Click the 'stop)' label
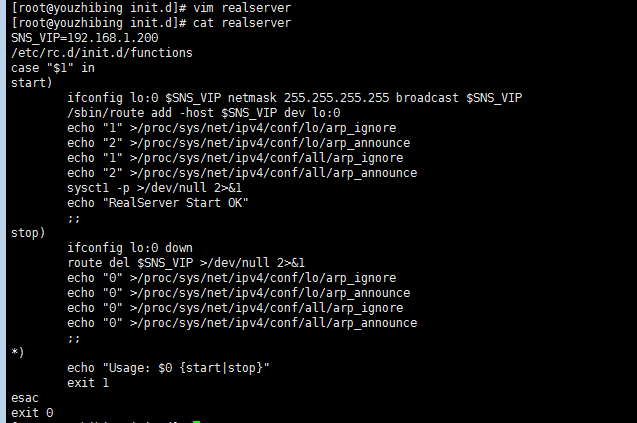 (28, 233)
